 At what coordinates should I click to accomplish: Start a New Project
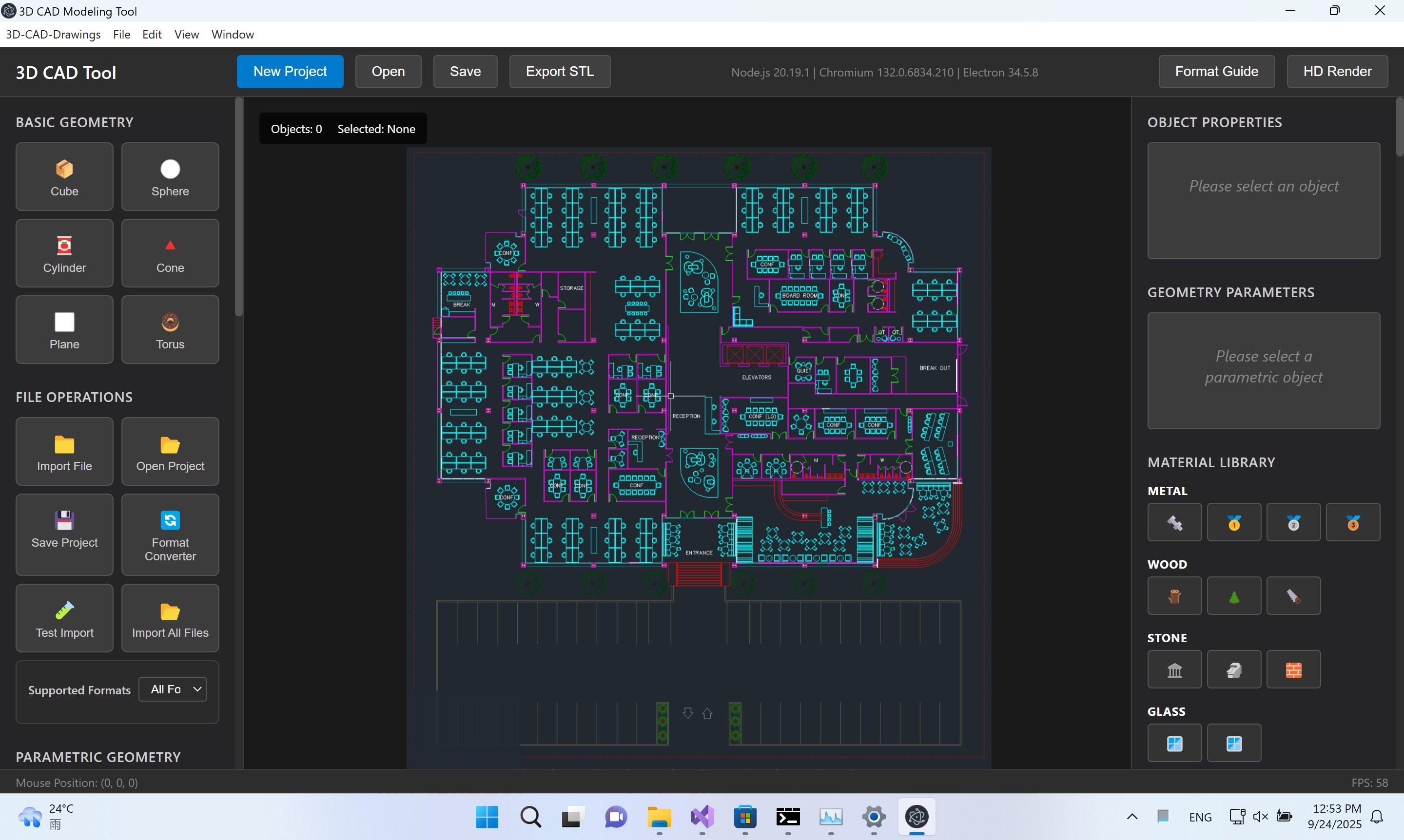[290, 71]
